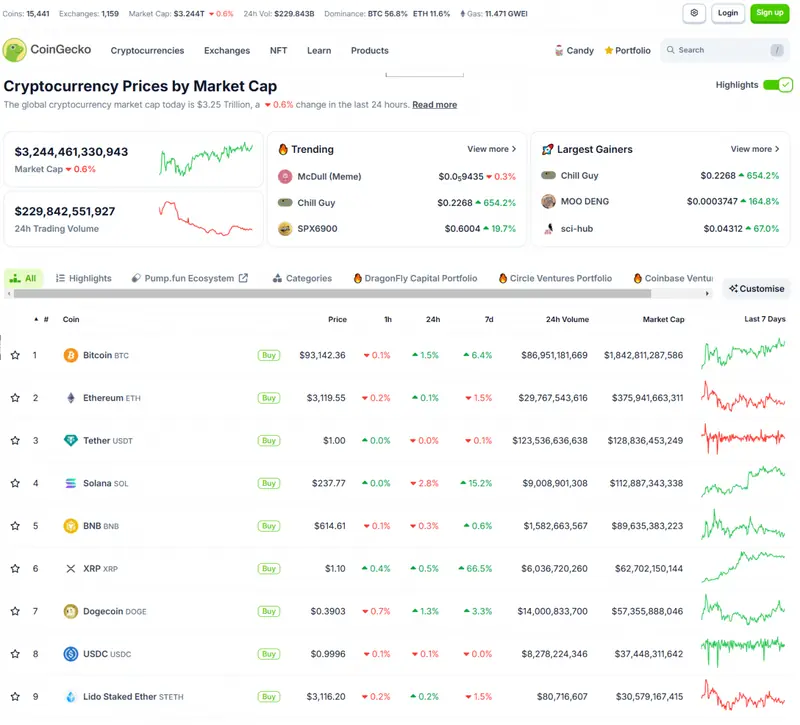Screen dimensions: 800x725
Task: Click SPX6900 trending coin icon
Action: pos(285,229)
